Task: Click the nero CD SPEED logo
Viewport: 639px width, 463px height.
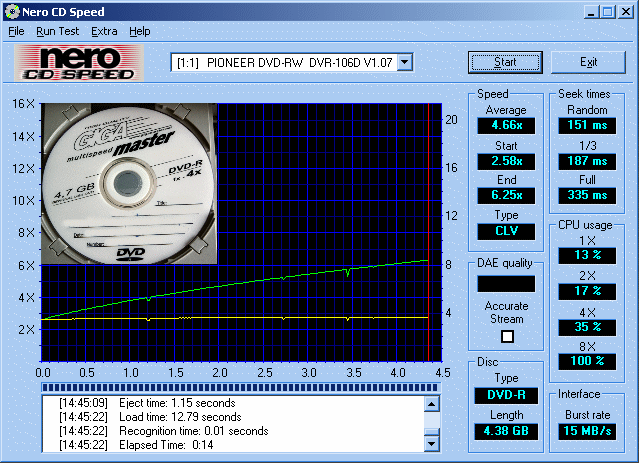Action: (x=79, y=62)
